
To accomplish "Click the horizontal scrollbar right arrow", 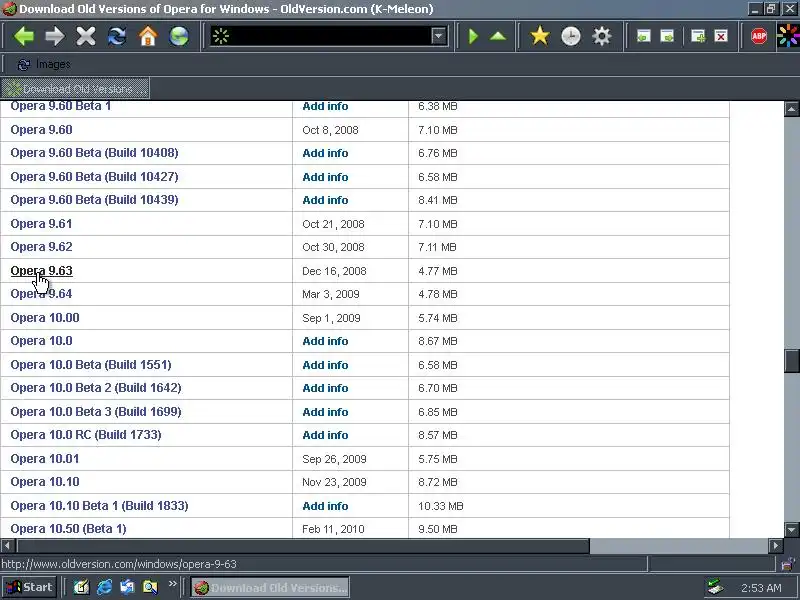I will 776,545.
